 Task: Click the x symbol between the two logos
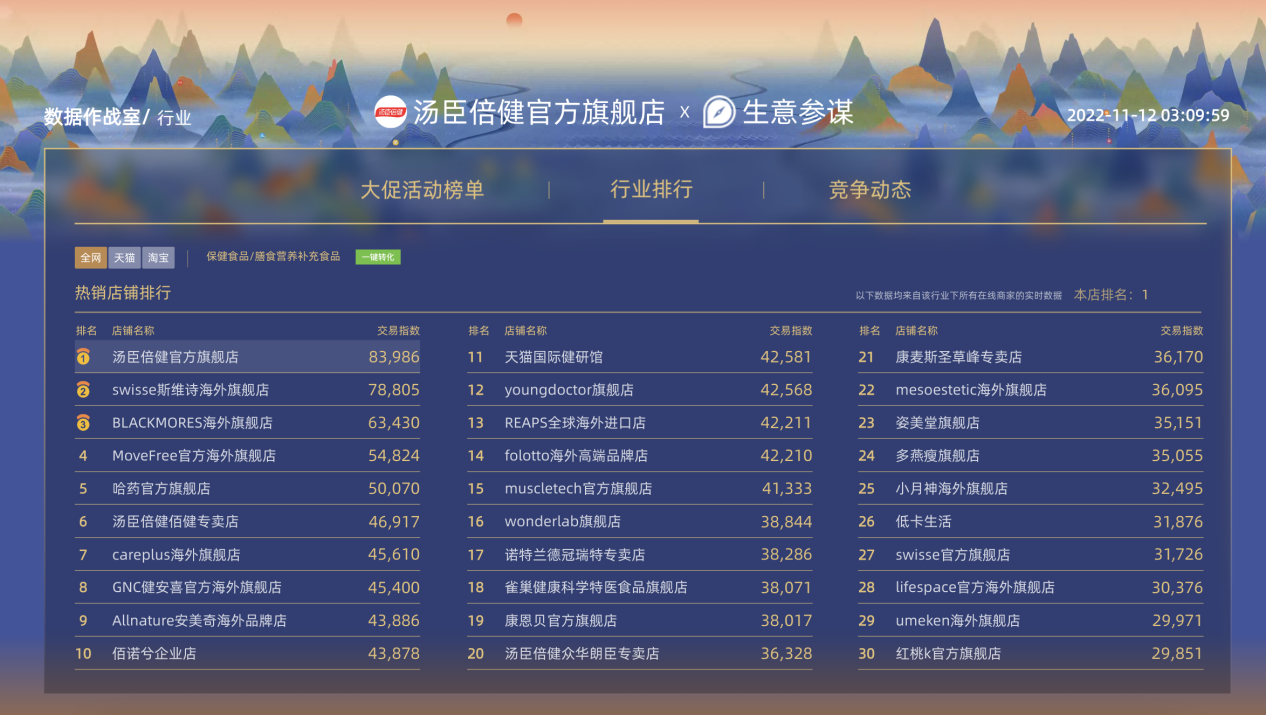click(684, 113)
